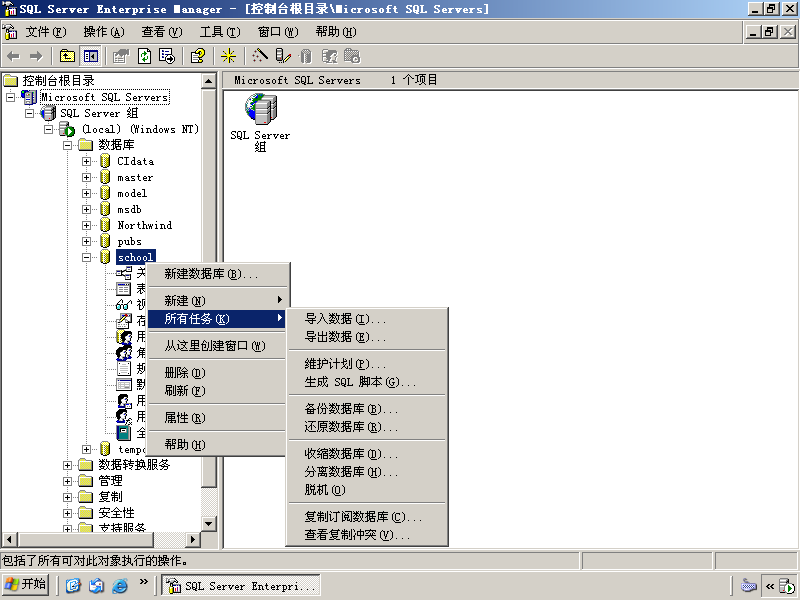This screenshot has width=800, height=600.
Task: Click SQL Server Enterprise Manager taskbar button
Action: [241, 586]
